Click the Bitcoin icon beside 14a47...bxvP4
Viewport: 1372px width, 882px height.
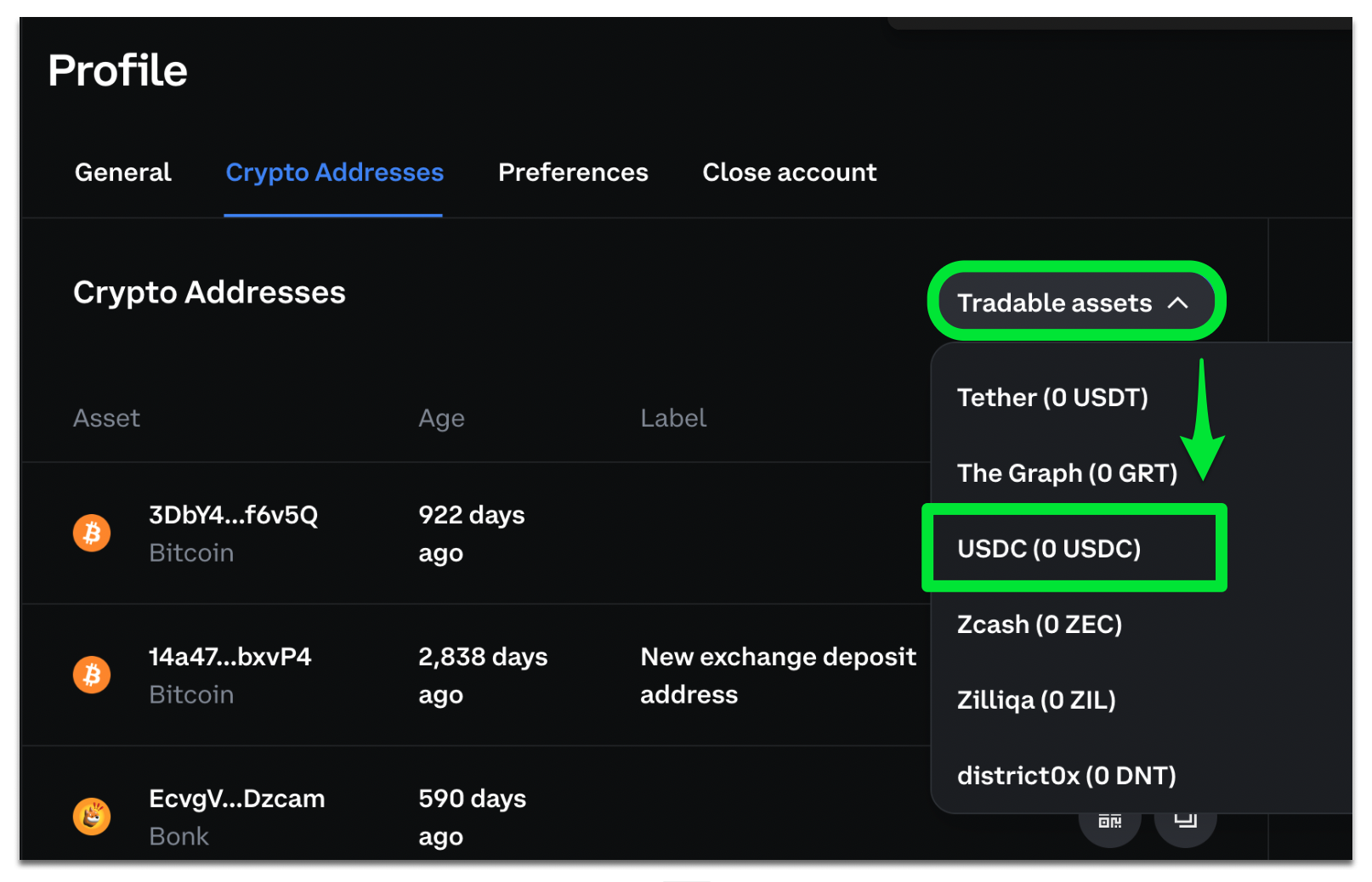91,675
